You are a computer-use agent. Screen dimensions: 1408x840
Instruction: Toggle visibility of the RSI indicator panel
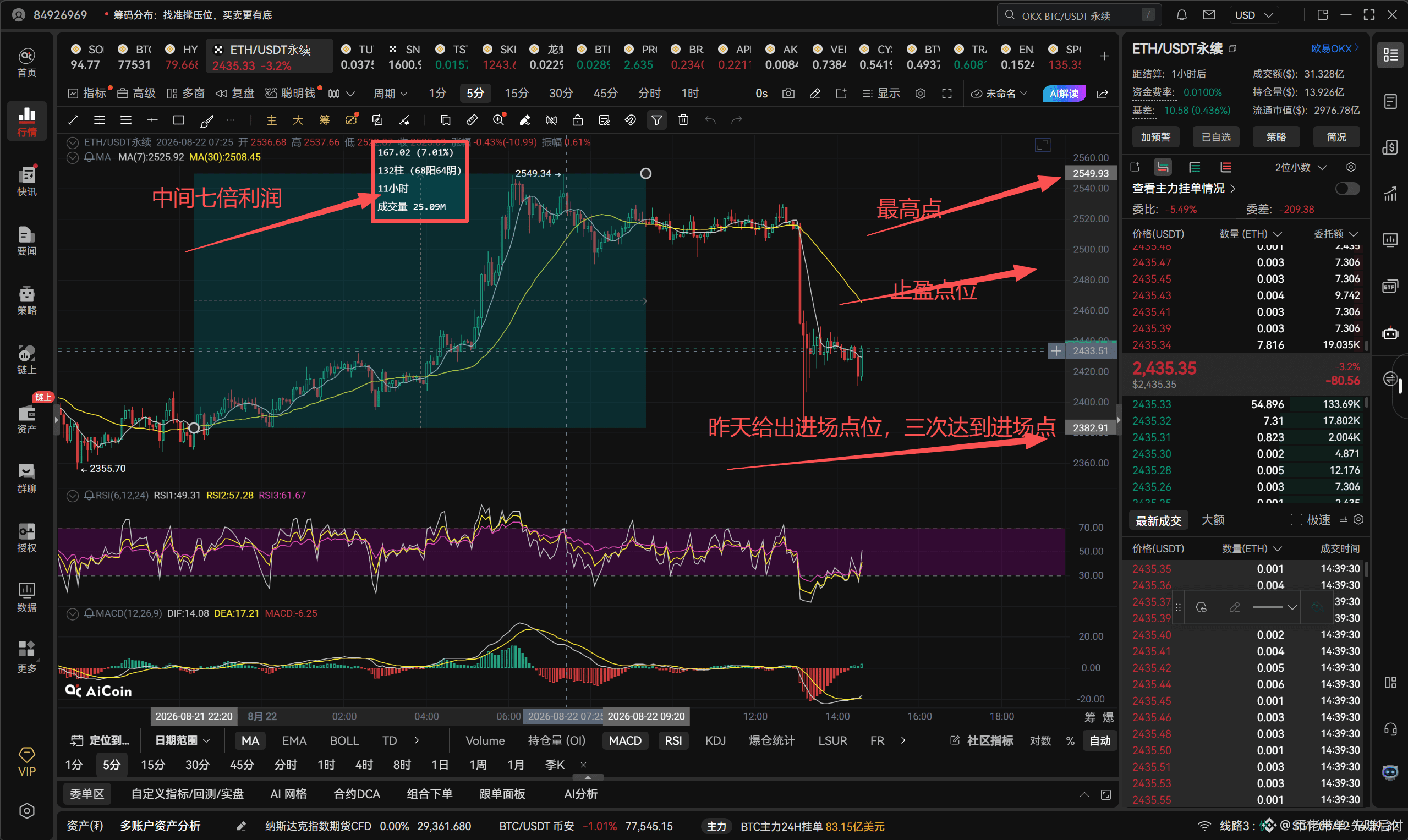73,496
